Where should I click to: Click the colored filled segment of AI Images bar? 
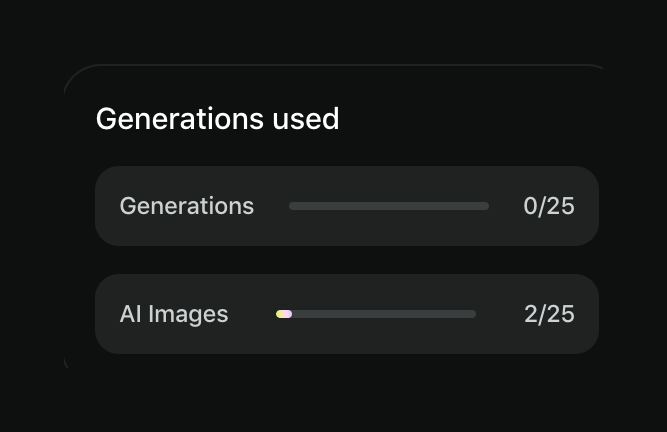pos(284,314)
